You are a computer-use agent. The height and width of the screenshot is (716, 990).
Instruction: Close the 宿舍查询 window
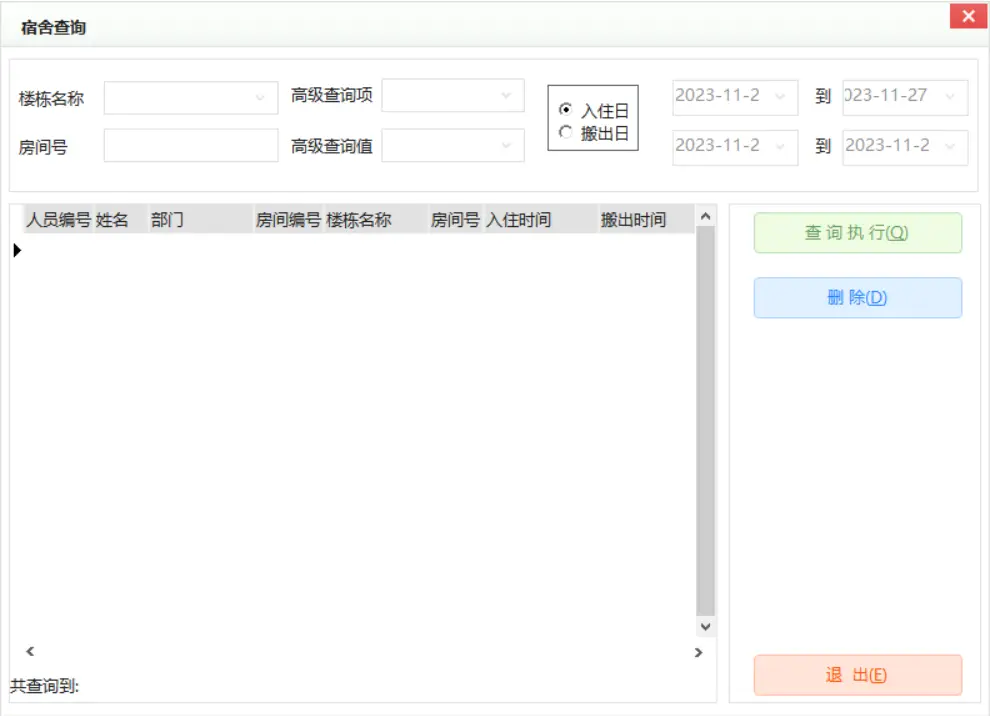coord(967,15)
